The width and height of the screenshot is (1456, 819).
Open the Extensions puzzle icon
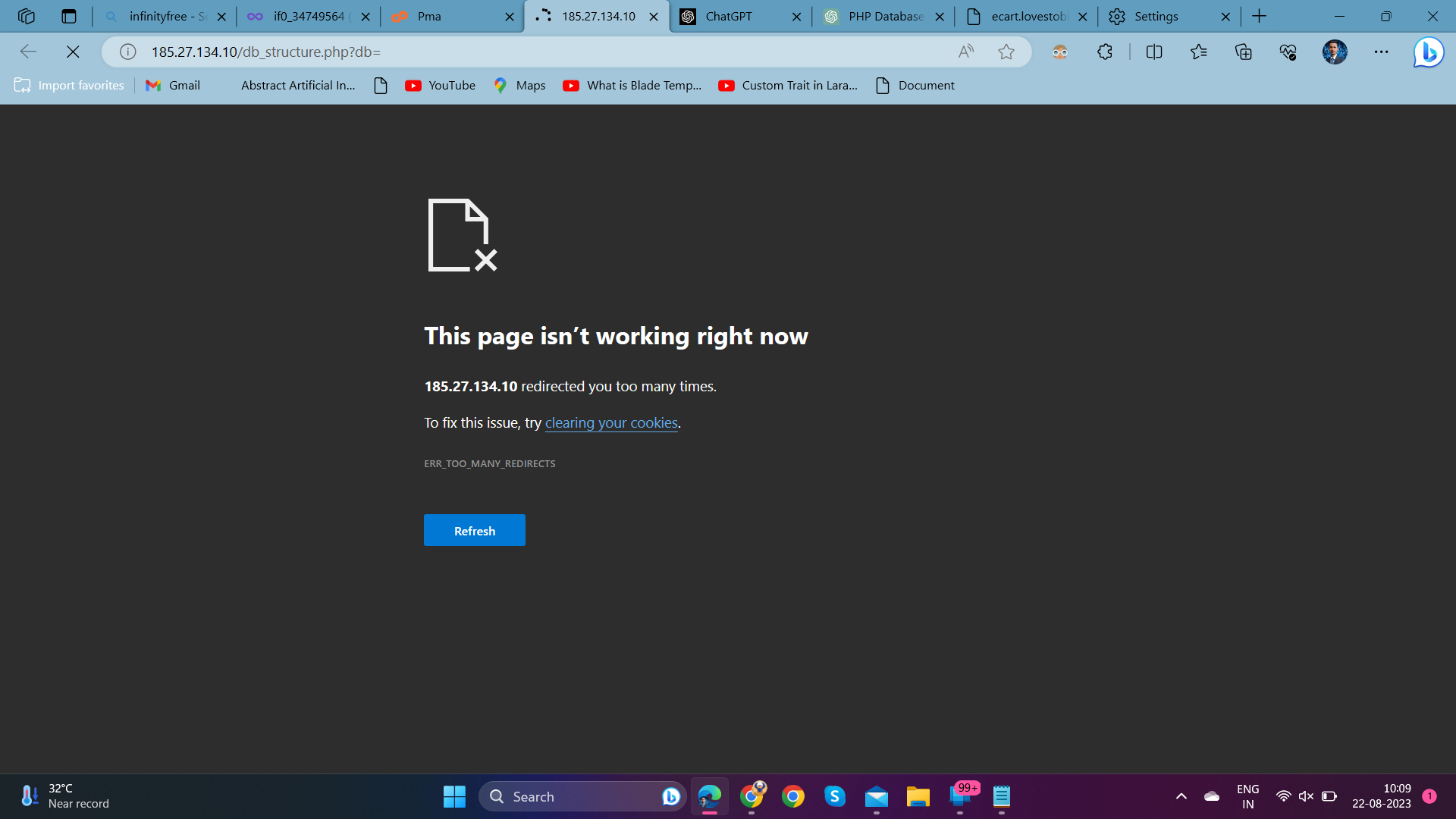click(x=1105, y=52)
